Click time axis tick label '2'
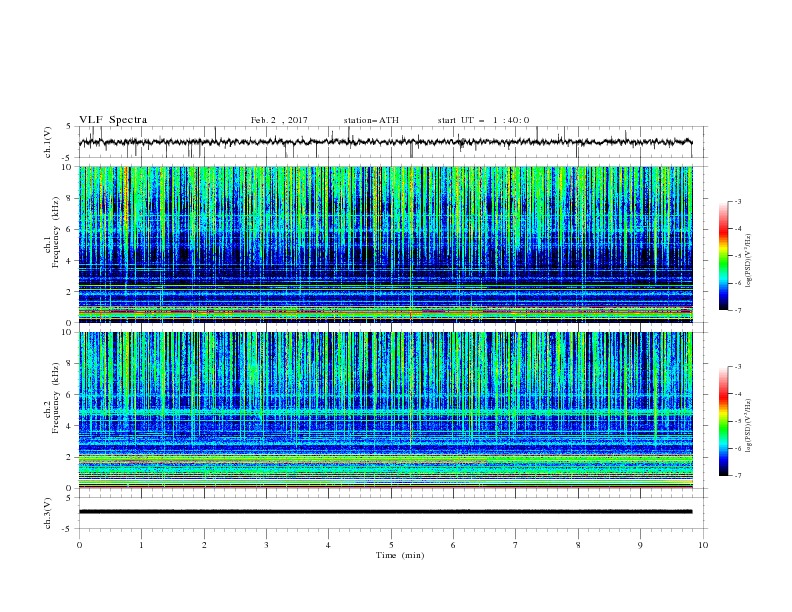Screen dimensions: 792x612 coord(204,545)
